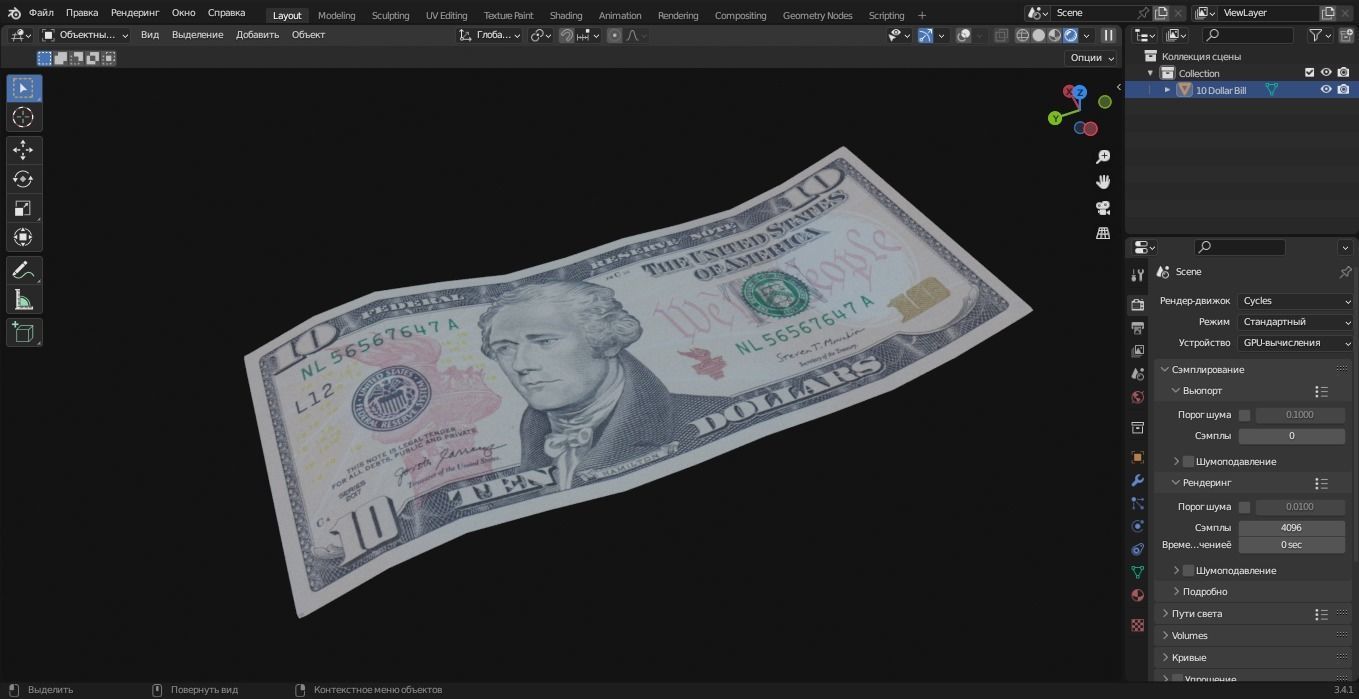1359x699 pixels.
Task: Toggle camera view with camera icon
Action: pyautogui.click(x=1103, y=208)
